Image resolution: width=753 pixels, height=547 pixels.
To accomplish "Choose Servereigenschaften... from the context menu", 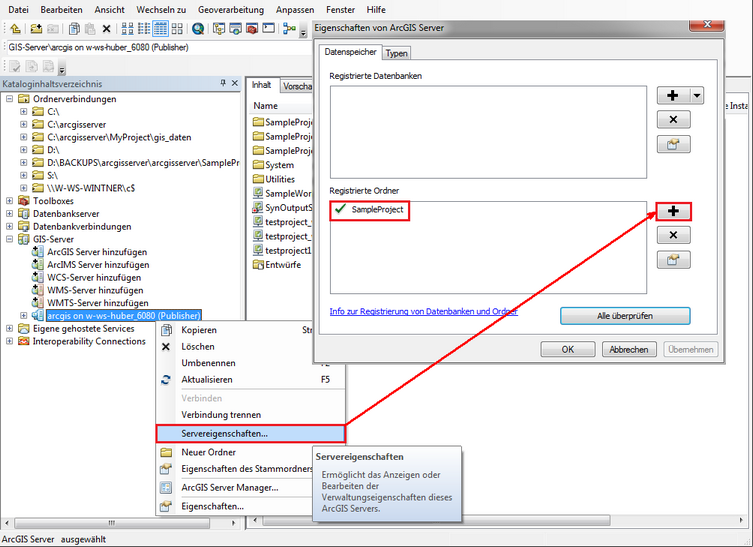I will point(251,433).
